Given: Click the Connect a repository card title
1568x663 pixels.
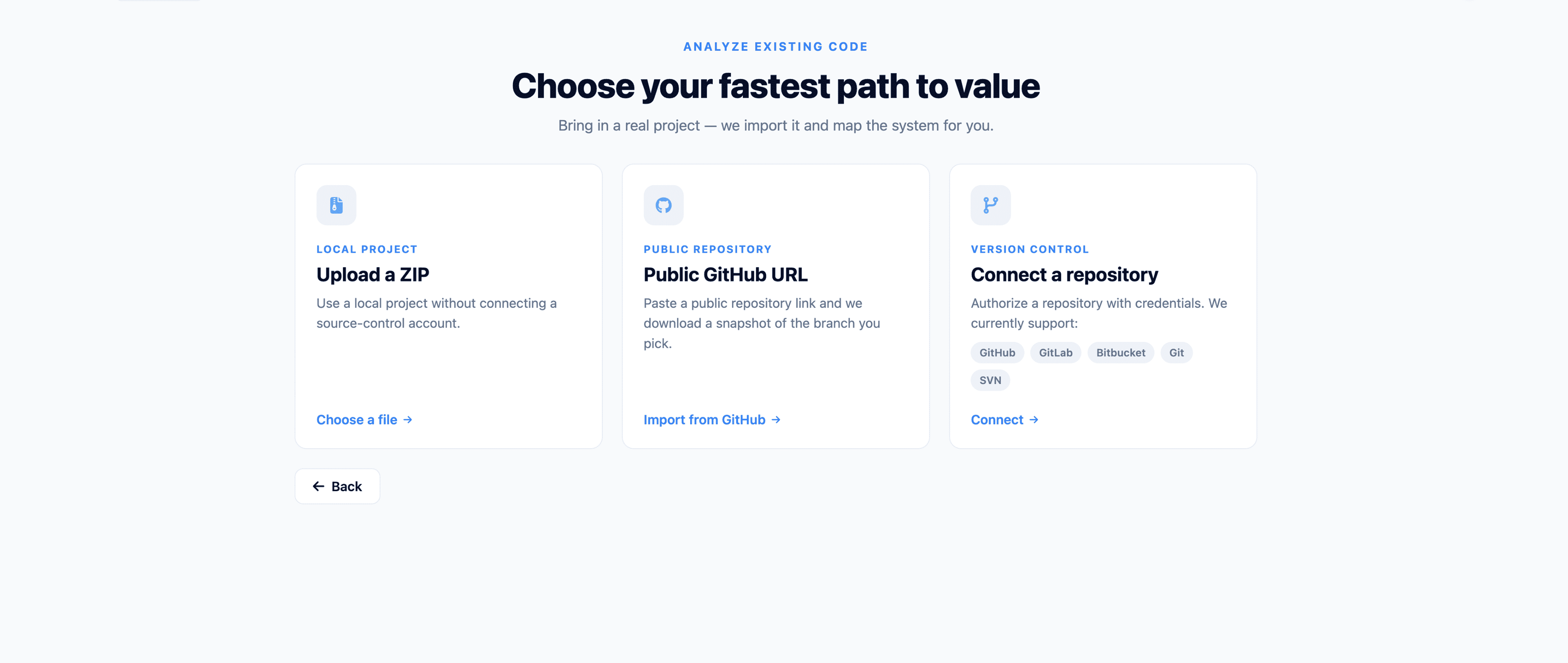Looking at the screenshot, I should click(1064, 274).
